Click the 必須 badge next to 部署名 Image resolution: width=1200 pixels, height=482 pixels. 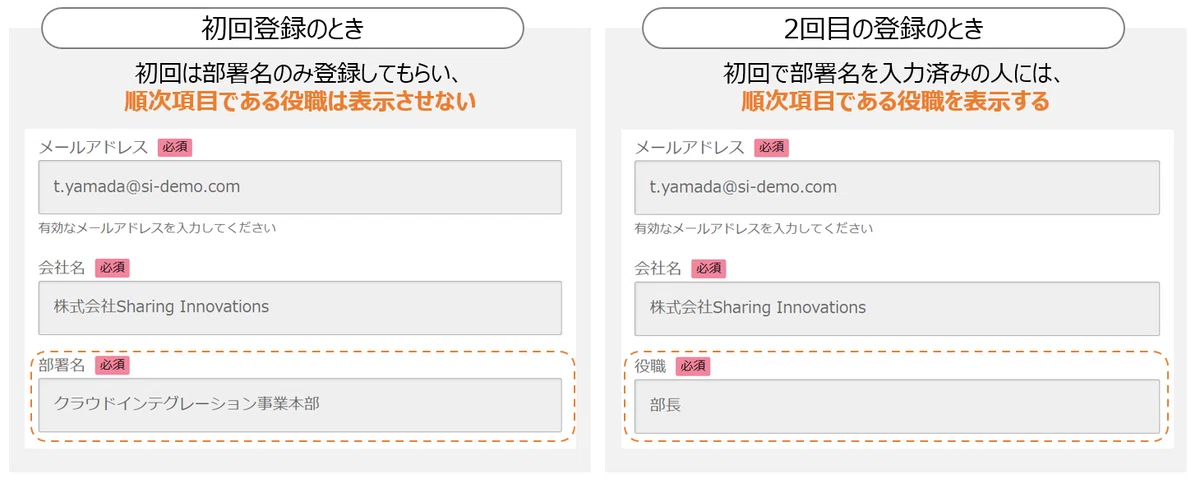pyautogui.click(x=112, y=365)
